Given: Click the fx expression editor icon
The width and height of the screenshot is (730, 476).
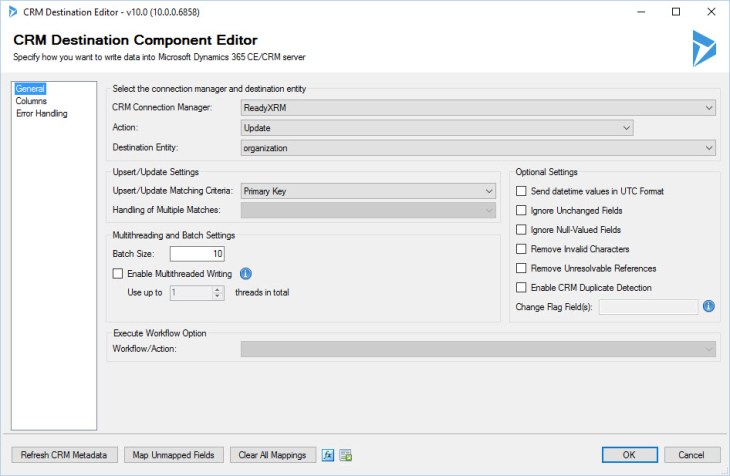Looking at the screenshot, I should [x=328, y=455].
